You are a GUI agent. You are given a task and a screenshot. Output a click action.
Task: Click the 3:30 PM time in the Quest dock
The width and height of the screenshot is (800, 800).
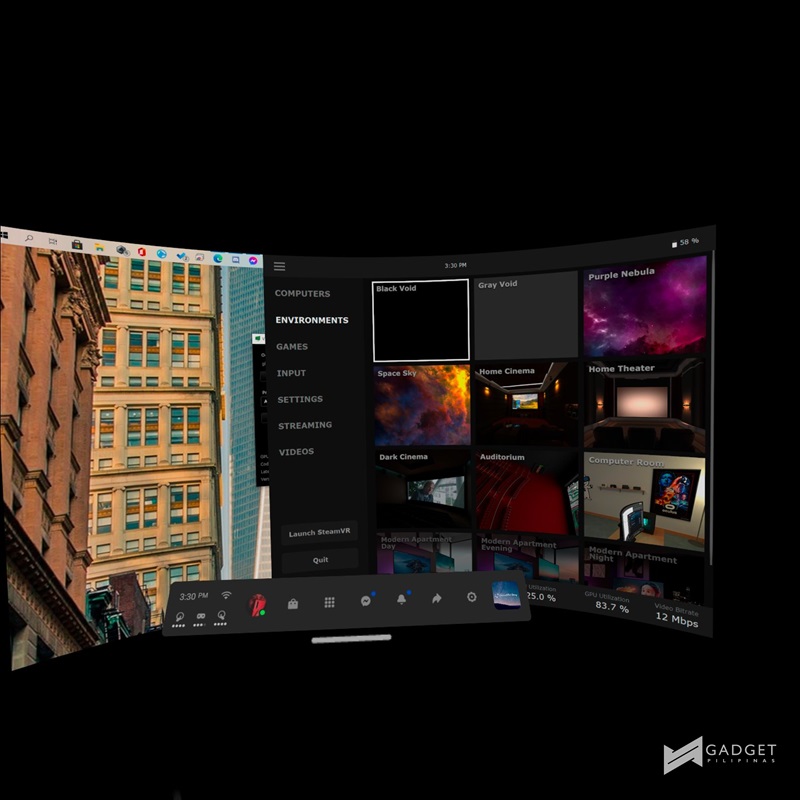[x=194, y=596]
